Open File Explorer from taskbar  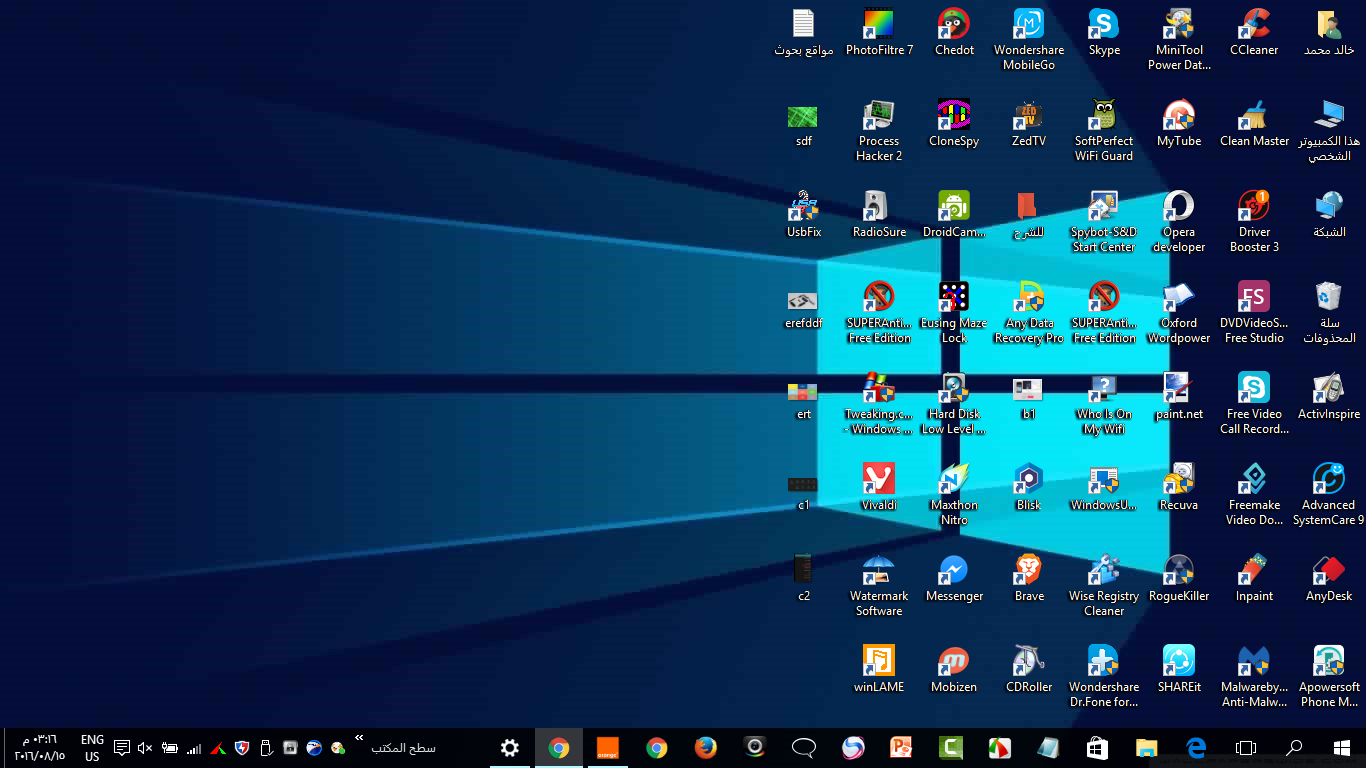point(1147,748)
